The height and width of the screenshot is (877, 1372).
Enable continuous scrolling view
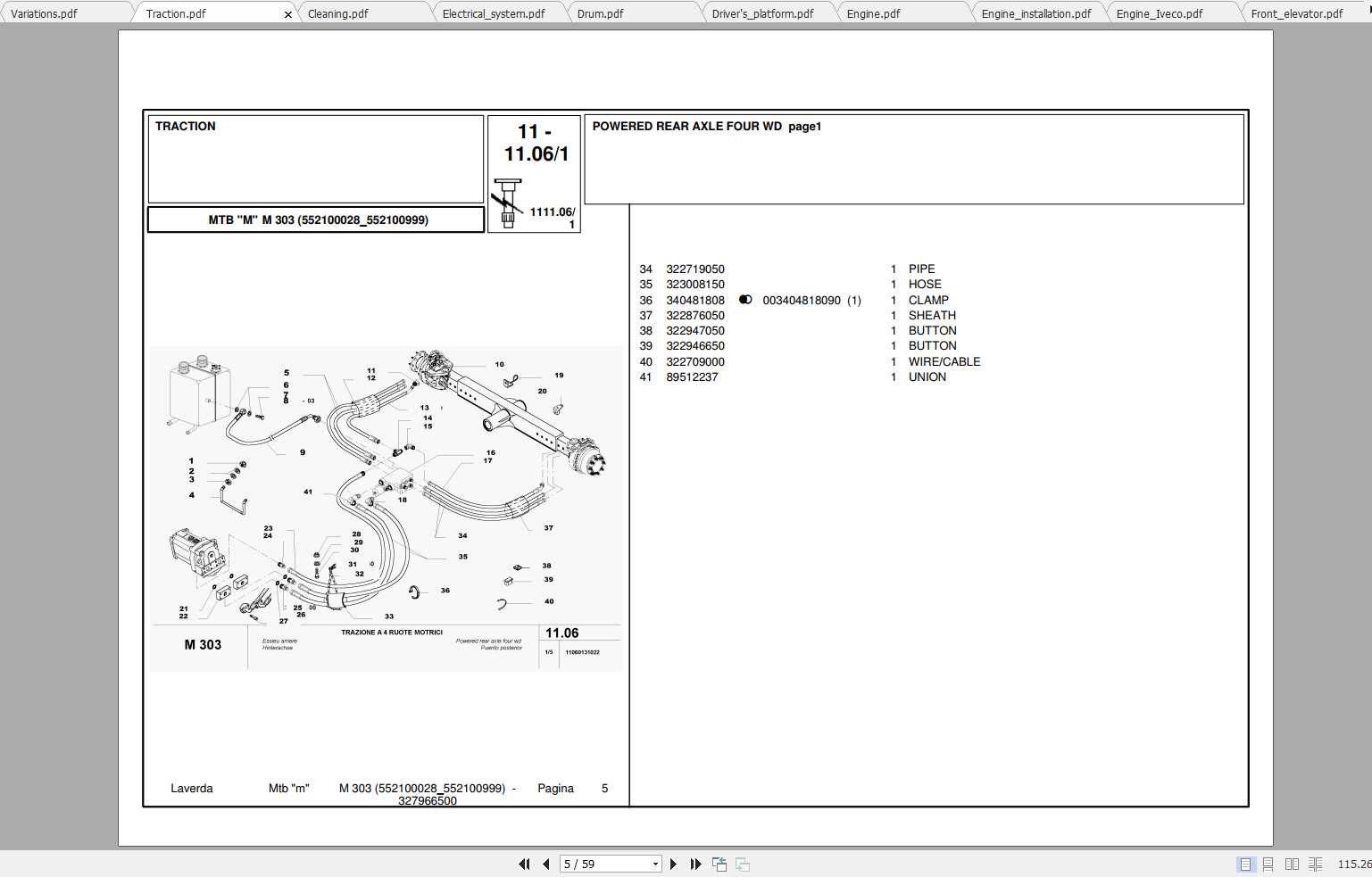1268,864
